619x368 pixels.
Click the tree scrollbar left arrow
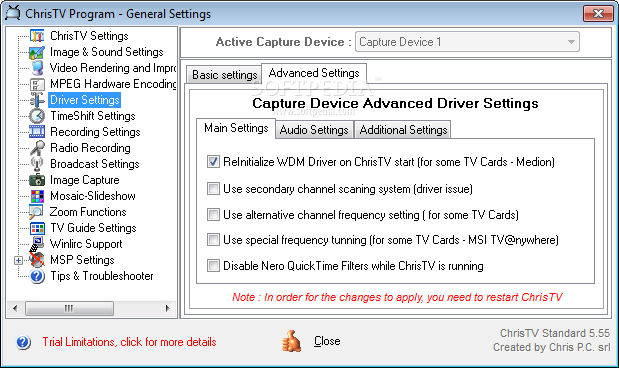click(15, 308)
